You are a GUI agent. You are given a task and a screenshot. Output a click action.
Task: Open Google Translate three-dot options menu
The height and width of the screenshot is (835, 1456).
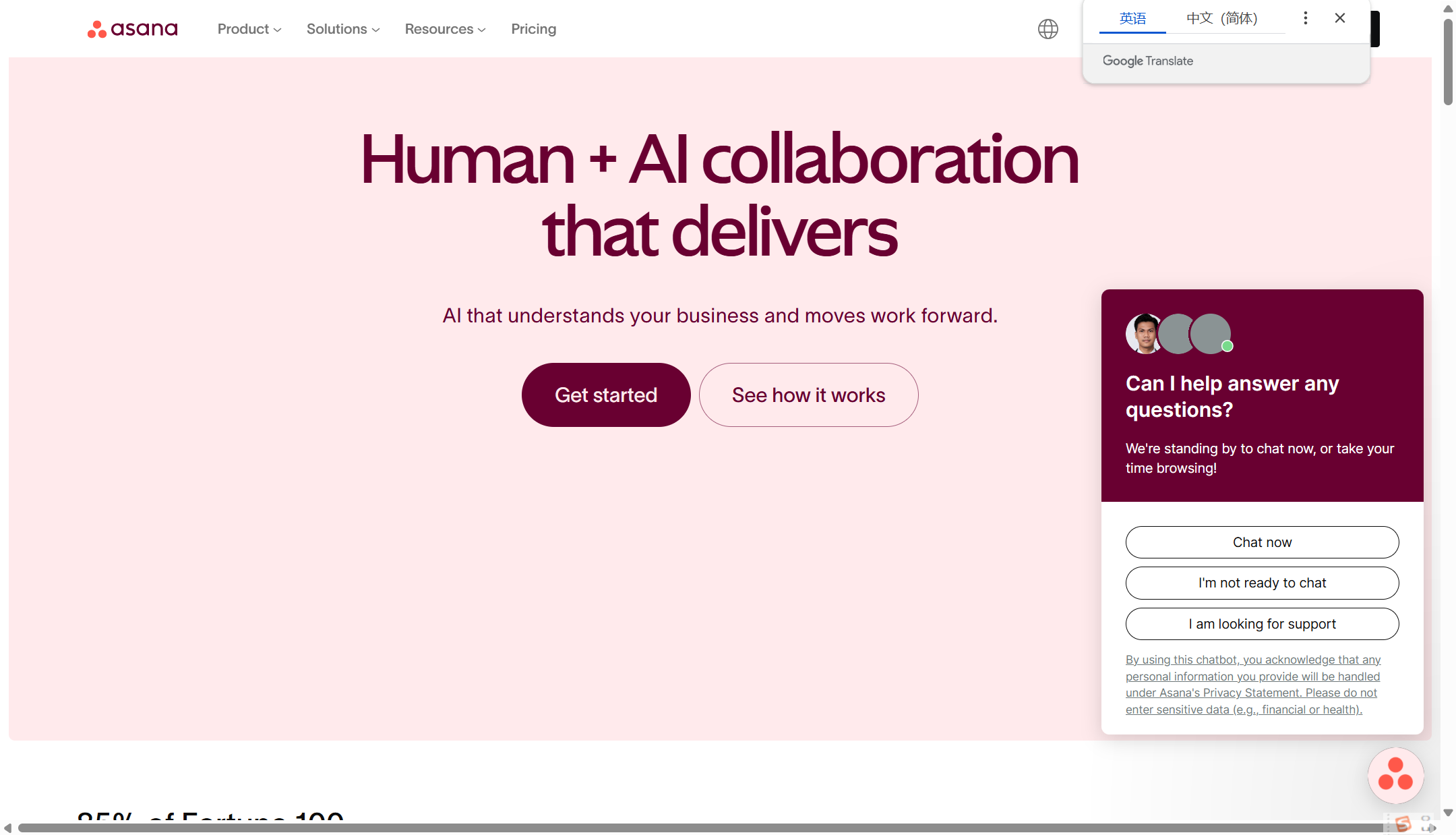pyautogui.click(x=1305, y=18)
